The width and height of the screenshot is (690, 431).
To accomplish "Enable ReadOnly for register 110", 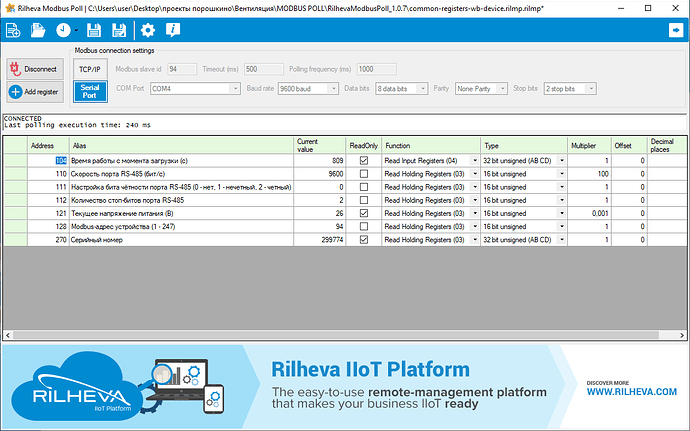I will coord(364,173).
